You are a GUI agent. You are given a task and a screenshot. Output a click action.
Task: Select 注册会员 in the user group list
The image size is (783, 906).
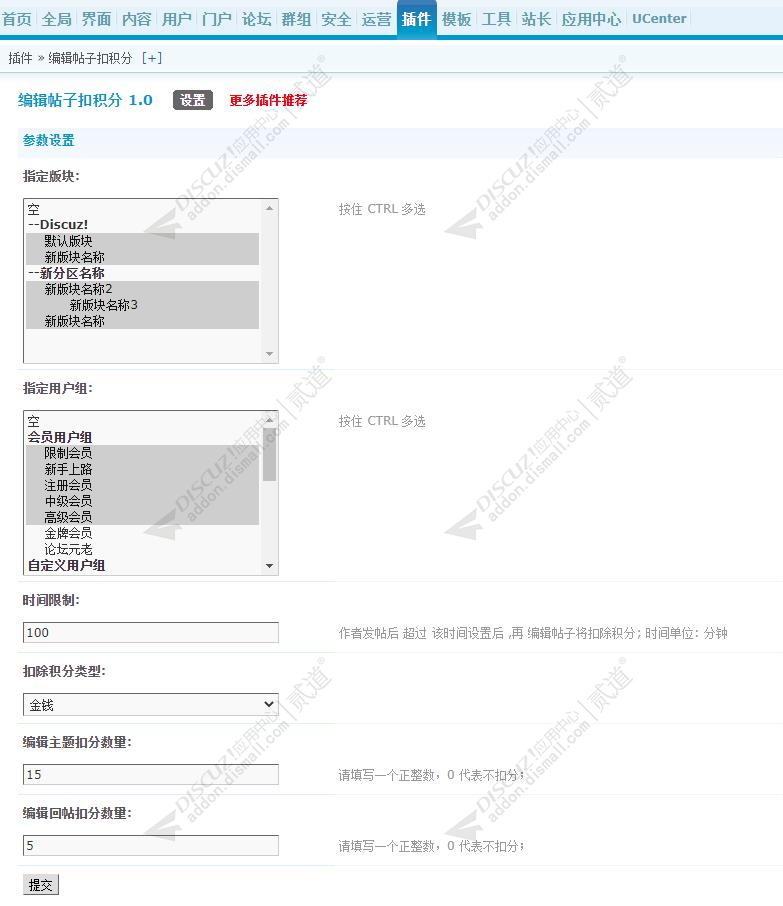click(x=142, y=485)
